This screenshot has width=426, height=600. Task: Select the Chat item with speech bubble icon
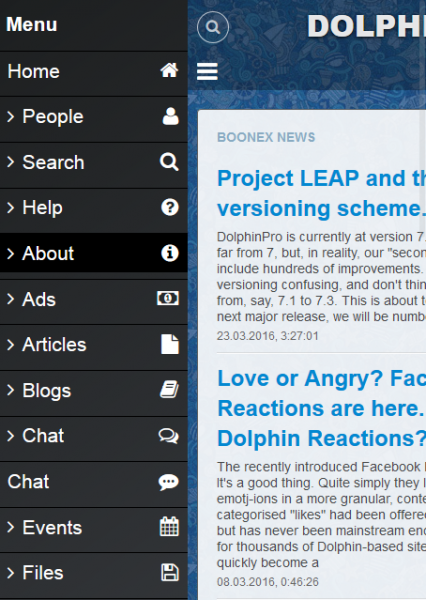pyautogui.click(x=93, y=481)
